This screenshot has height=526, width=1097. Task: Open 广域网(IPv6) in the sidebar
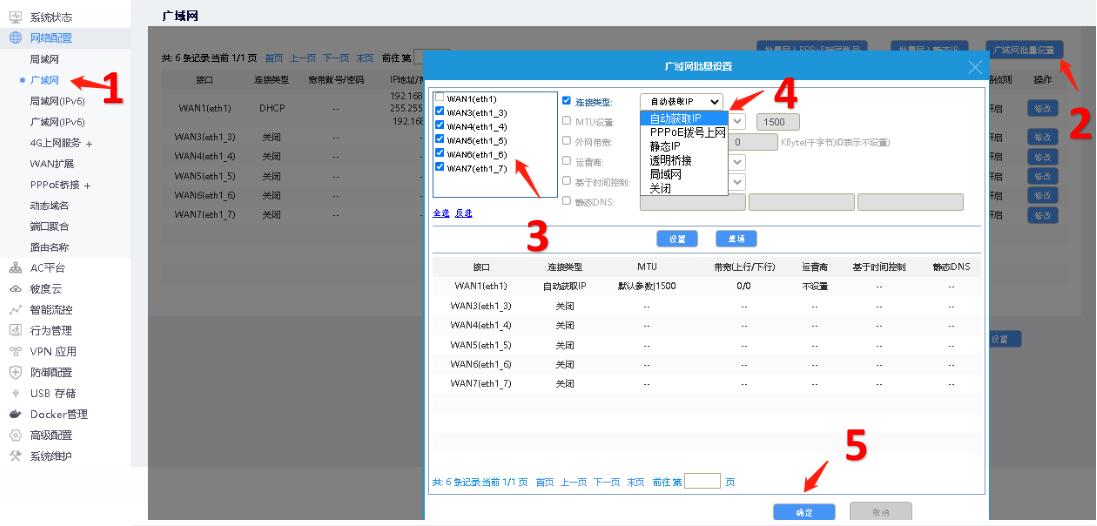point(57,122)
